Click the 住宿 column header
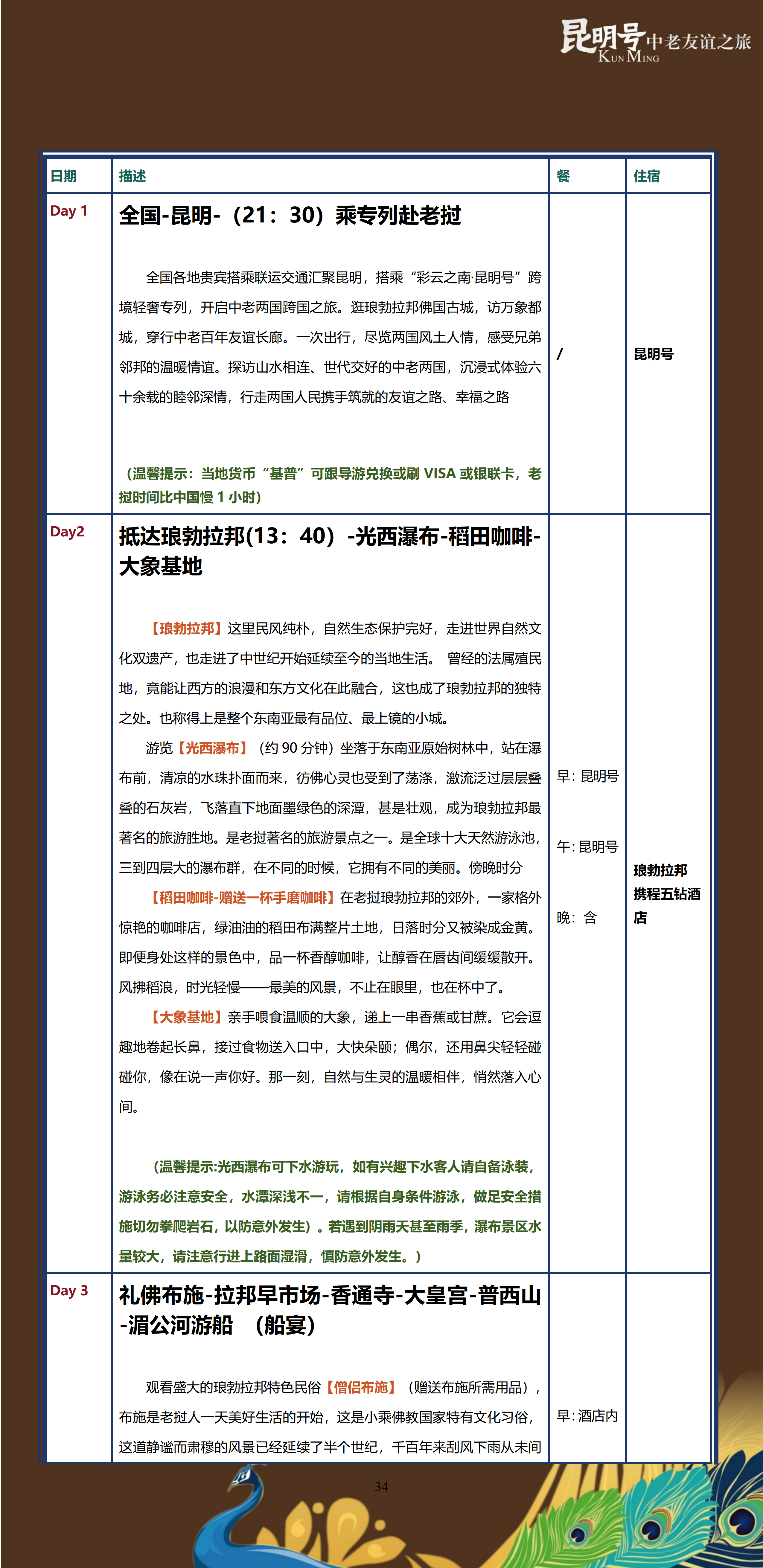The image size is (763, 1568). point(647,176)
